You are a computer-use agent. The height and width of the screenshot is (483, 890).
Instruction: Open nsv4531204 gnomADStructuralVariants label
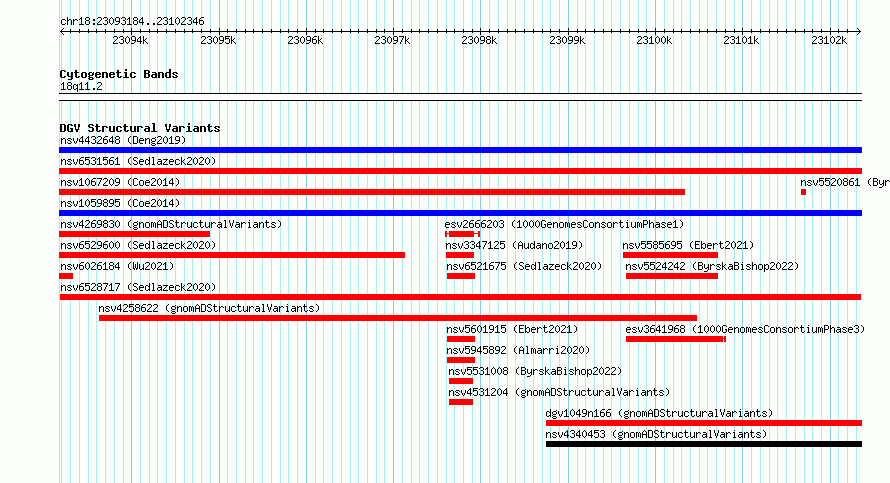click(559, 392)
